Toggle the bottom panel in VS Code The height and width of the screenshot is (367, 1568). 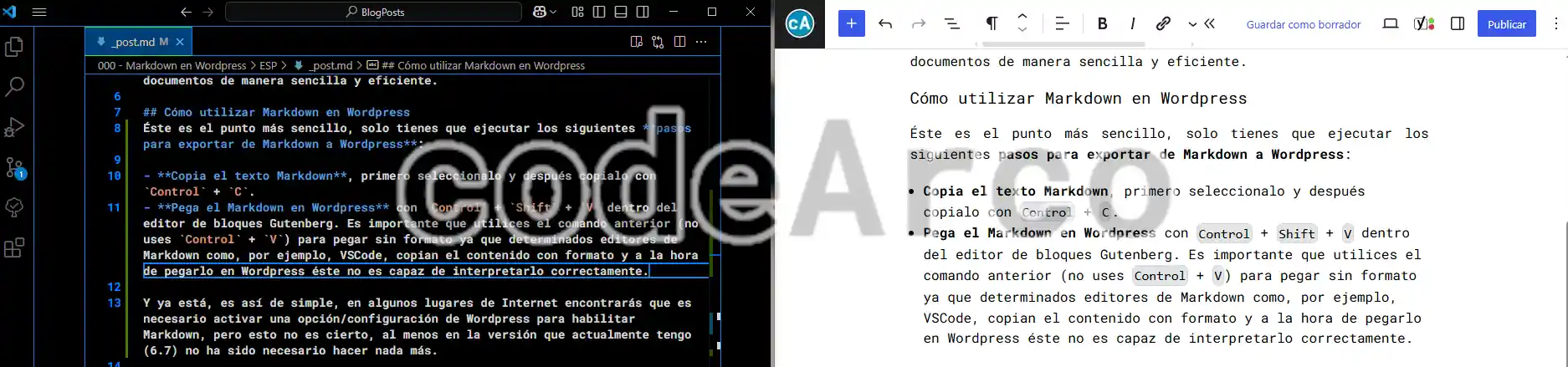621,12
